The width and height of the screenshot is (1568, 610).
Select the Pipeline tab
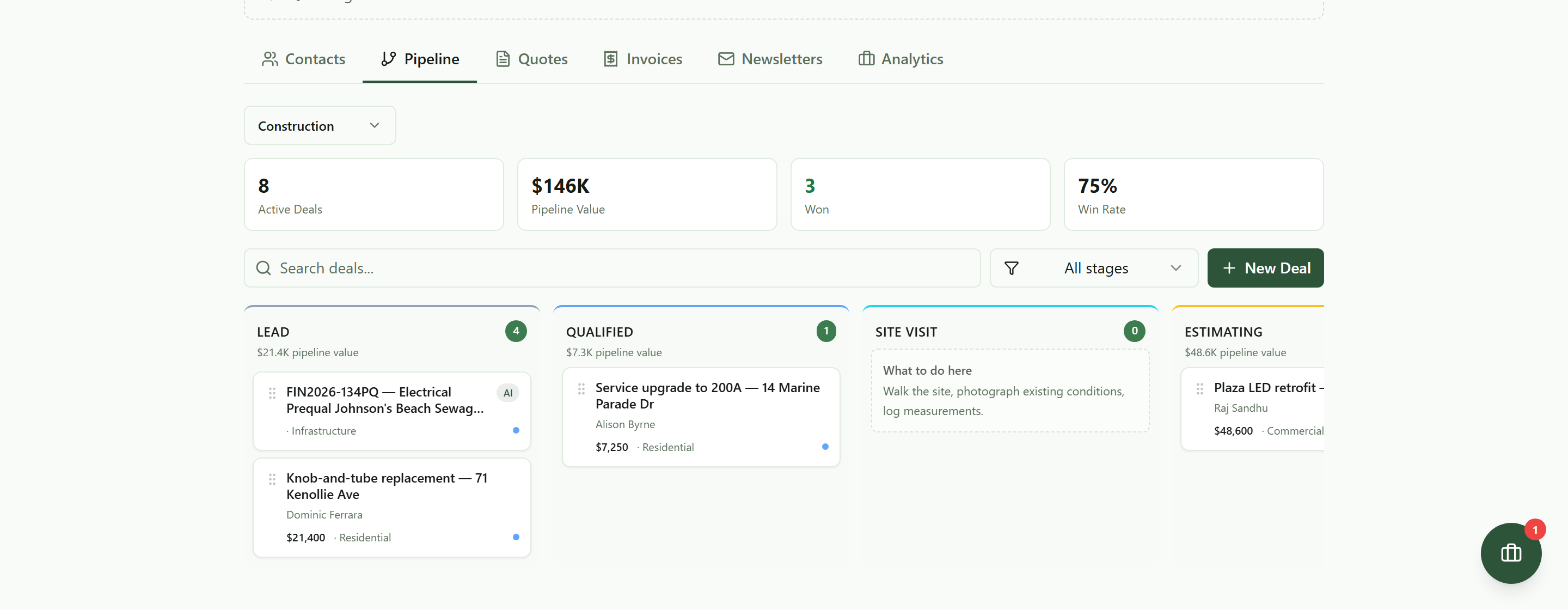pos(419,59)
